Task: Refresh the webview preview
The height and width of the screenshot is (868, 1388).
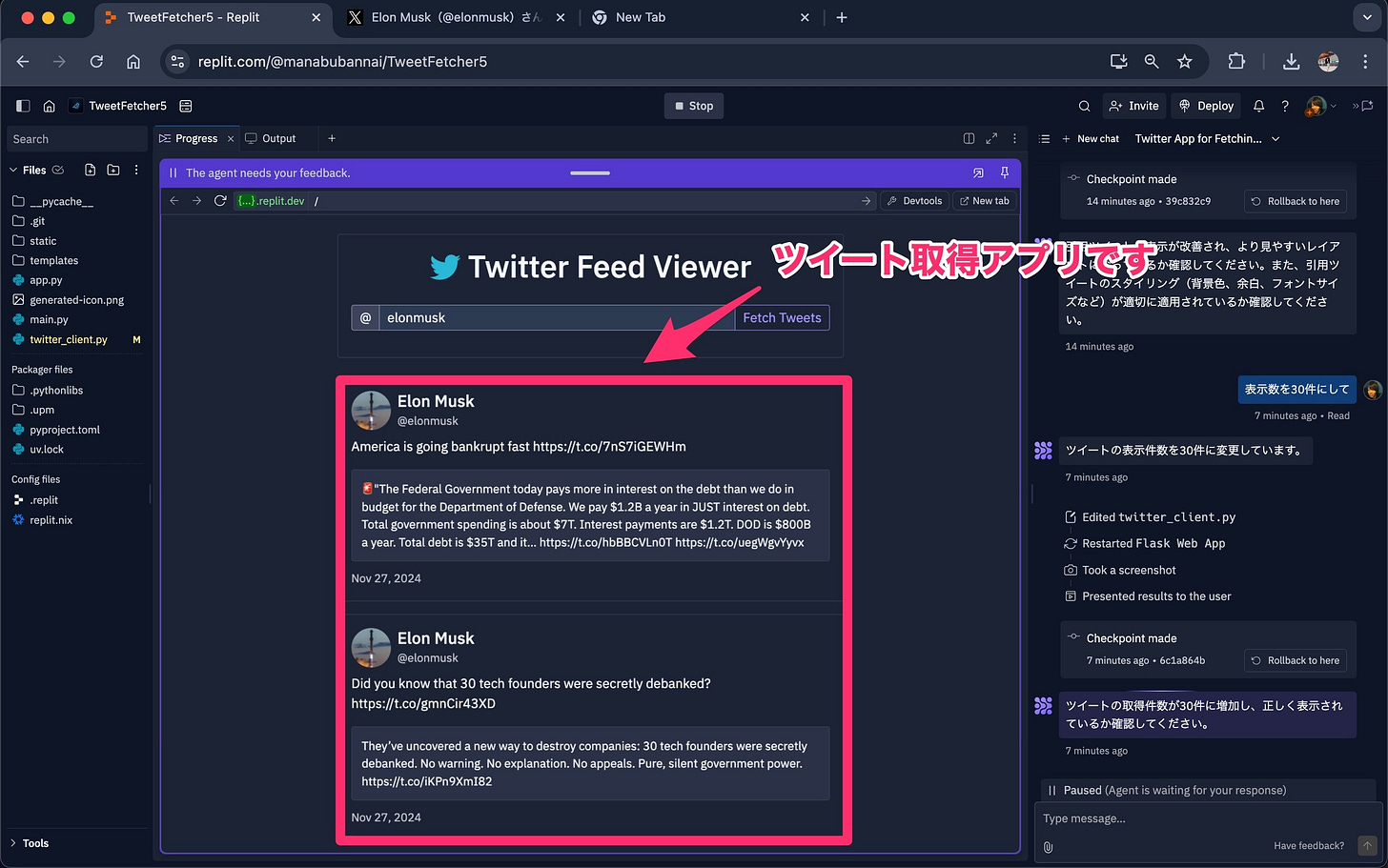Action: tap(220, 201)
